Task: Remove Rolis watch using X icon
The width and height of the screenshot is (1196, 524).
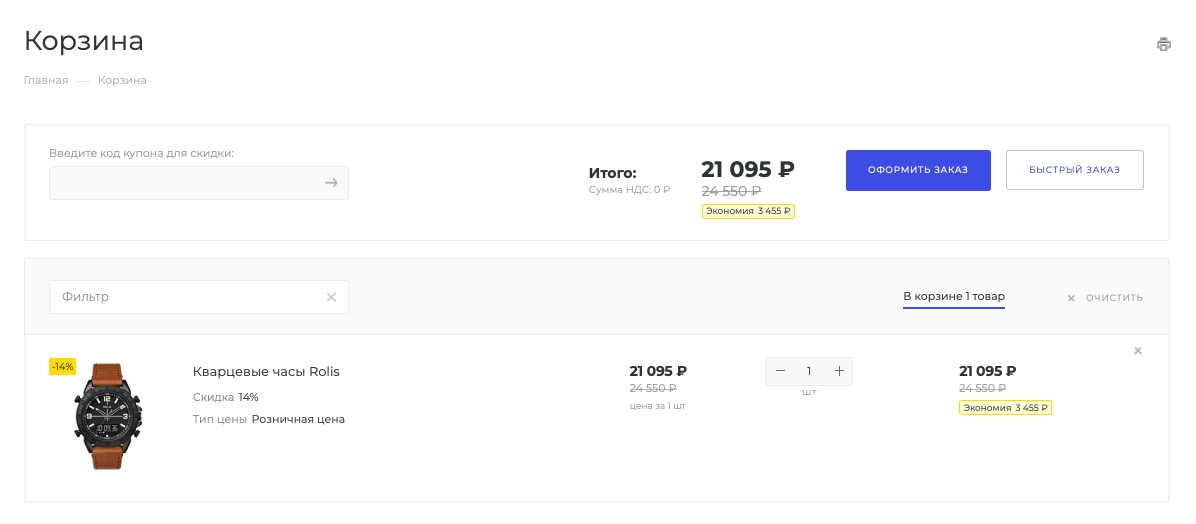Action: click(x=1137, y=351)
